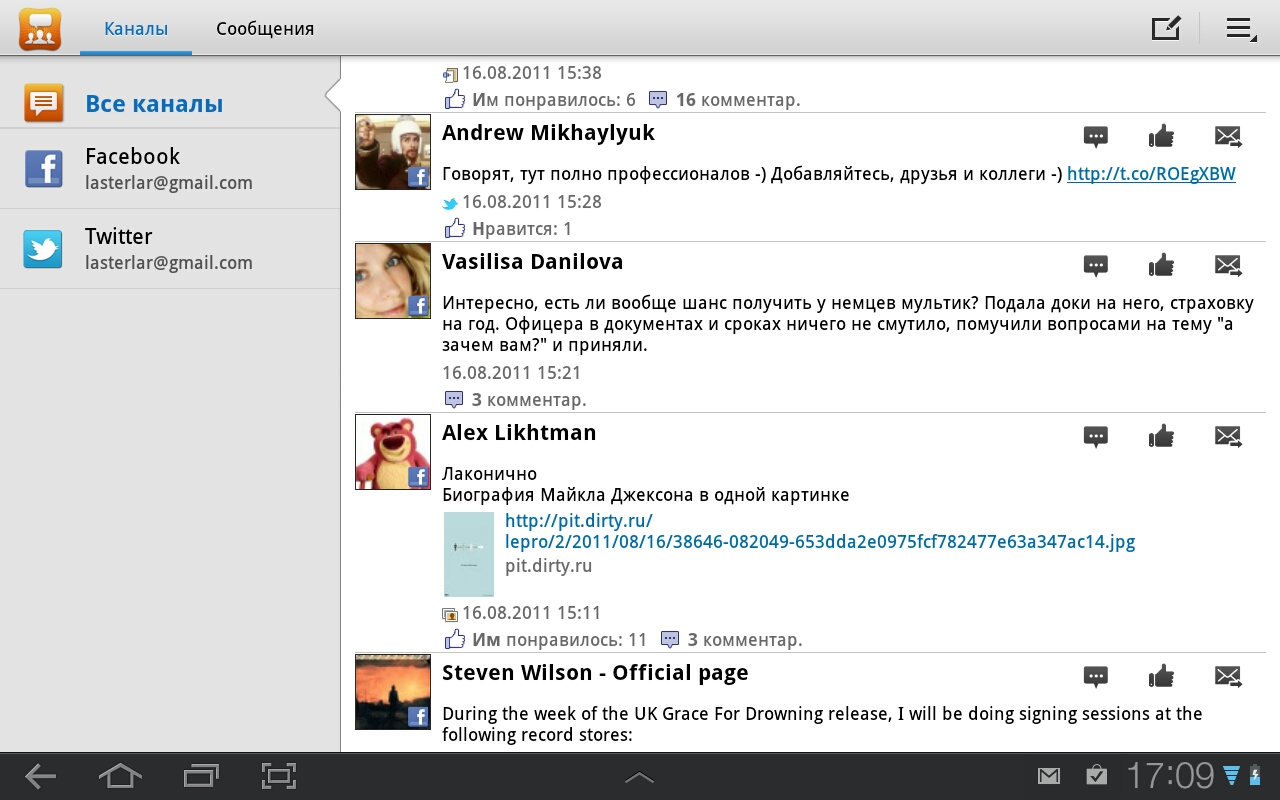Open the Michael Jackson biography image thumbnail
The height and width of the screenshot is (800, 1280).
(x=469, y=554)
